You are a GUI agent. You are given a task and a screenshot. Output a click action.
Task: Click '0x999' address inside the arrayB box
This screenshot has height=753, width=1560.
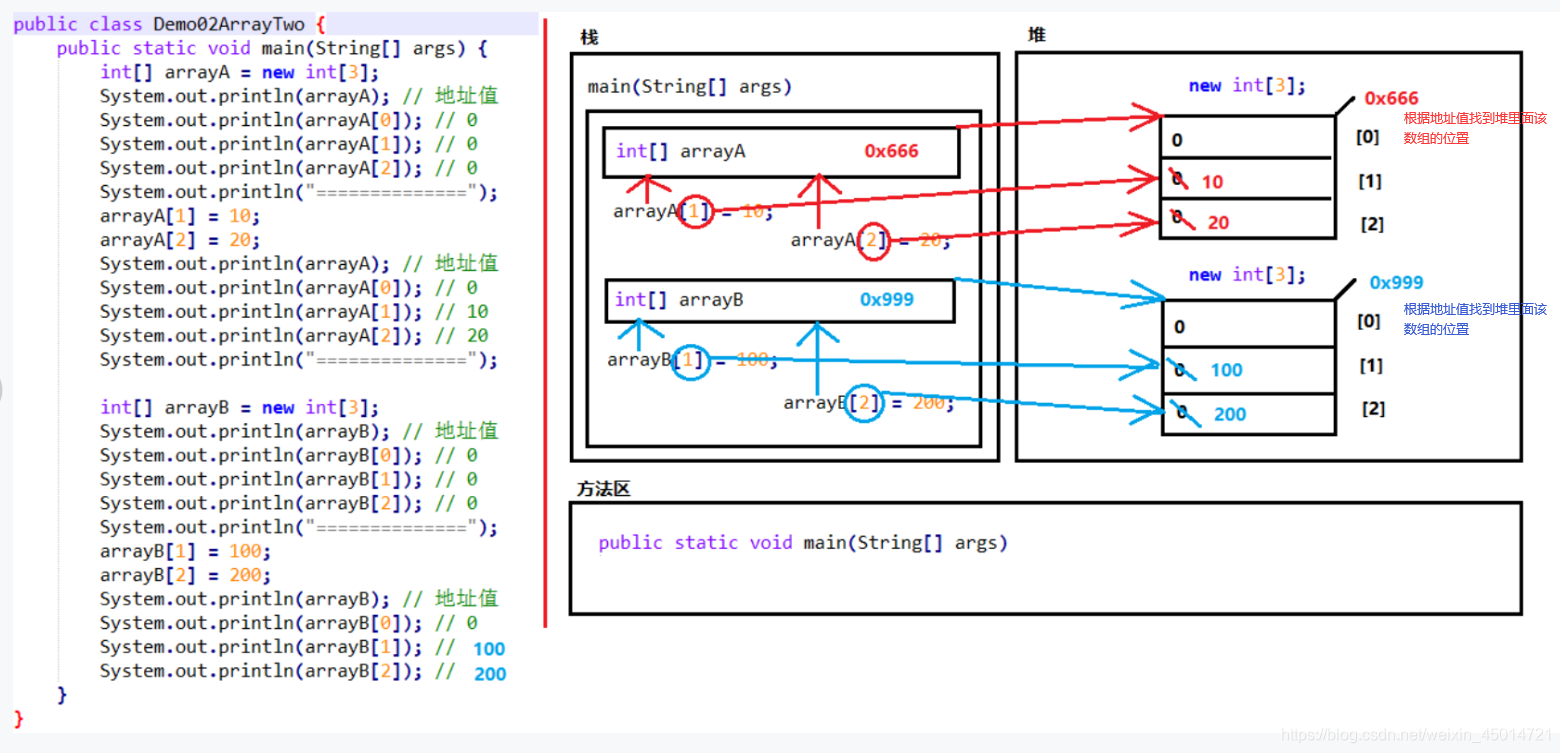tap(887, 299)
